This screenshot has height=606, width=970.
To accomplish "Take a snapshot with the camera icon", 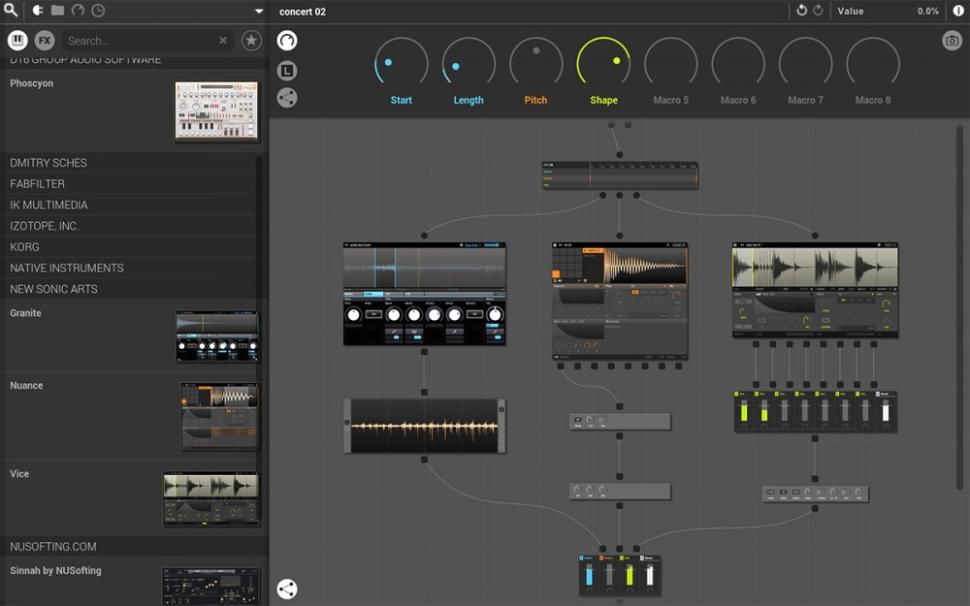I will (951, 41).
